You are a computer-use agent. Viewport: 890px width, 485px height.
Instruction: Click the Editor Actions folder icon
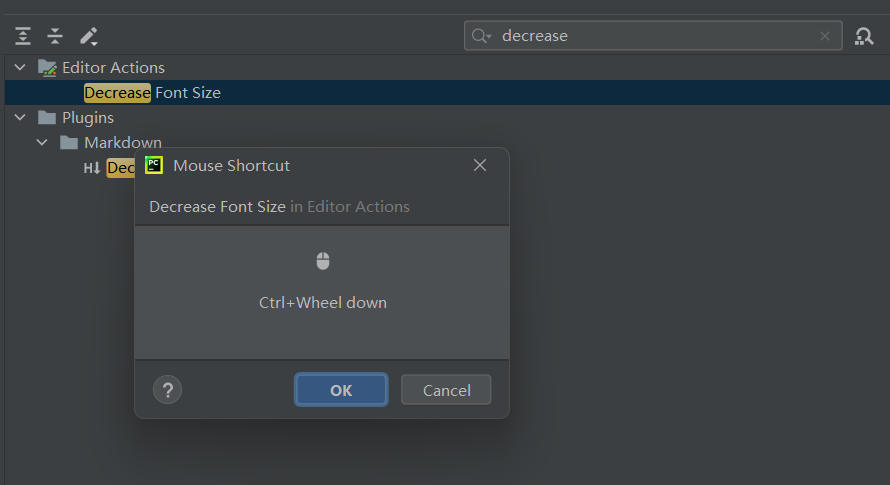[47, 68]
